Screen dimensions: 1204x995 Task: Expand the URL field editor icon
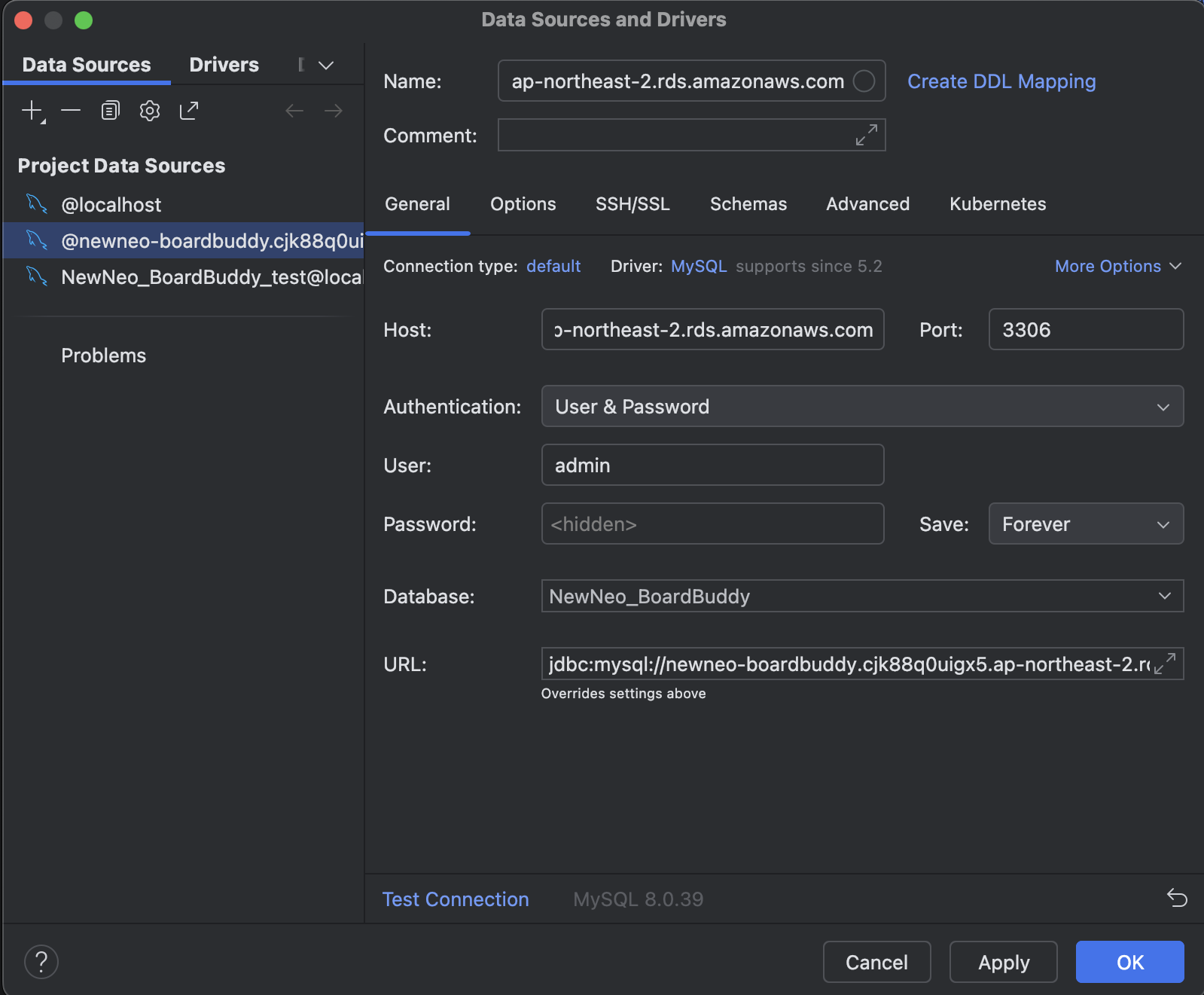pos(1165,664)
